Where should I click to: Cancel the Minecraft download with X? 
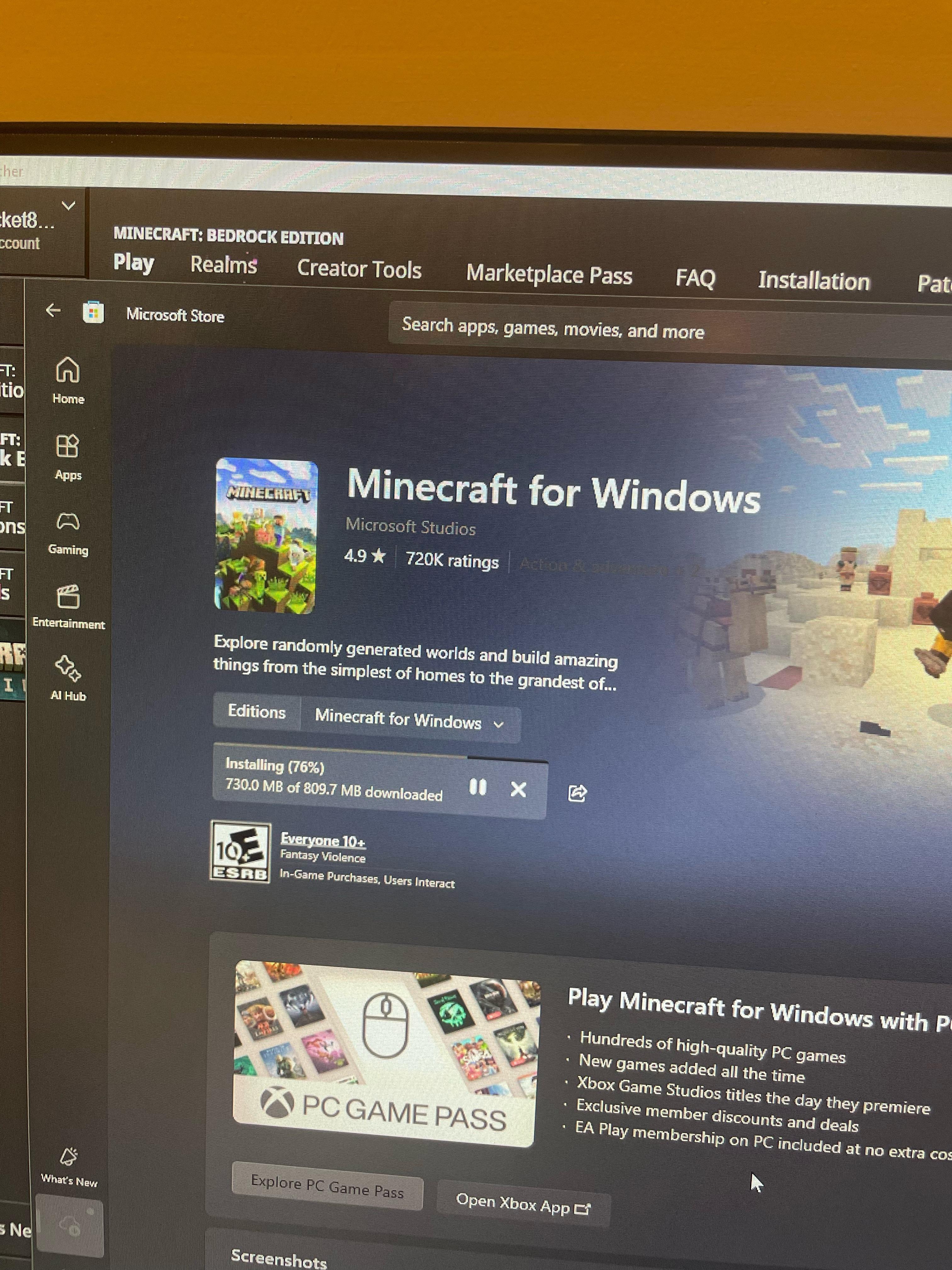[518, 789]
